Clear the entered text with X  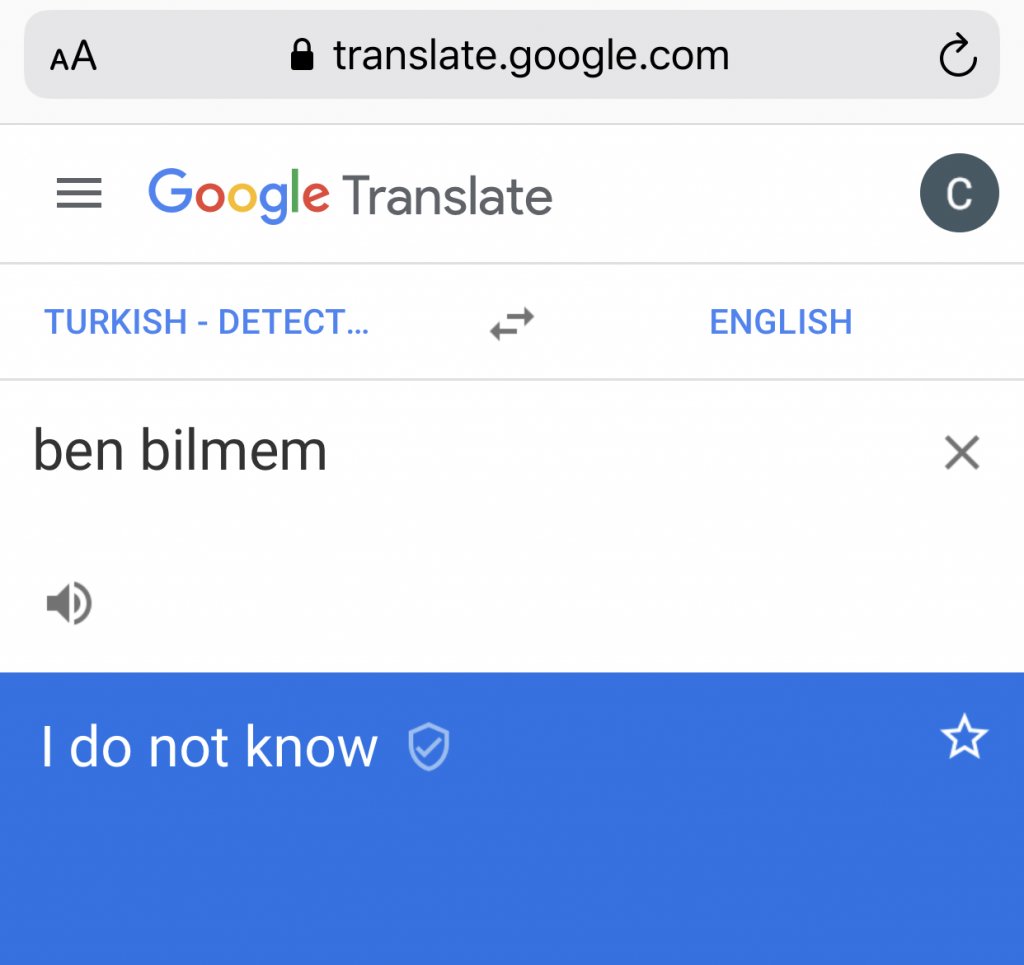coord(961,454)
